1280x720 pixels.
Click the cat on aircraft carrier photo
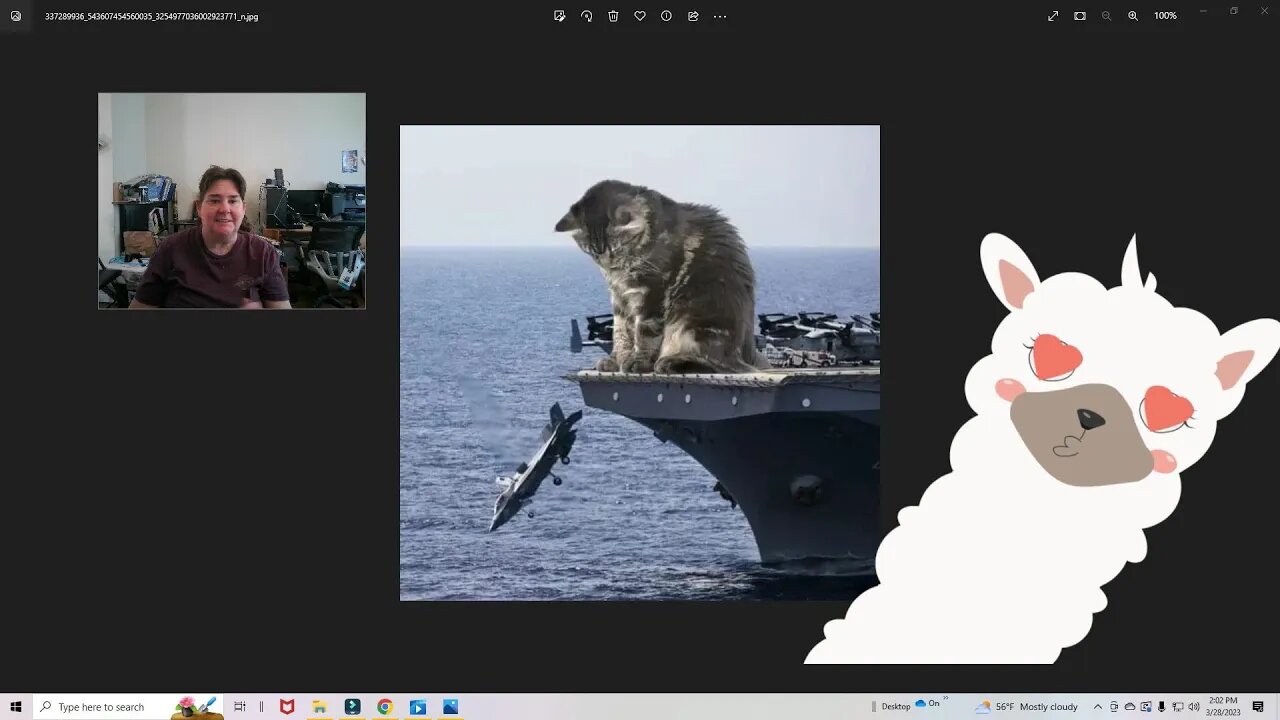tap(640, 363)
